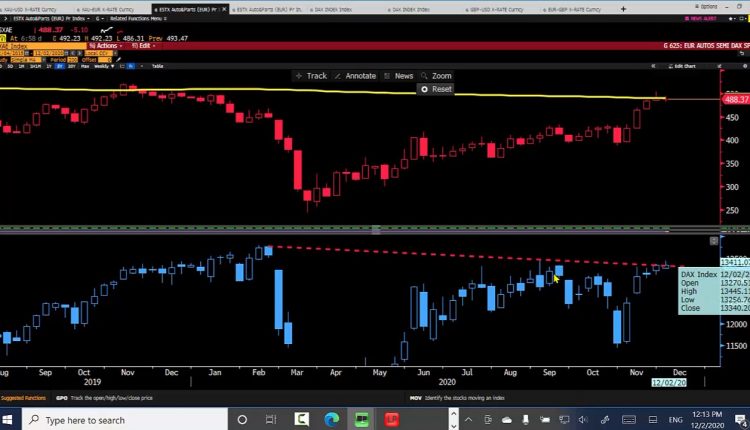
Task: Click the pencil edit study icon
Action: [x=118, y=59]
